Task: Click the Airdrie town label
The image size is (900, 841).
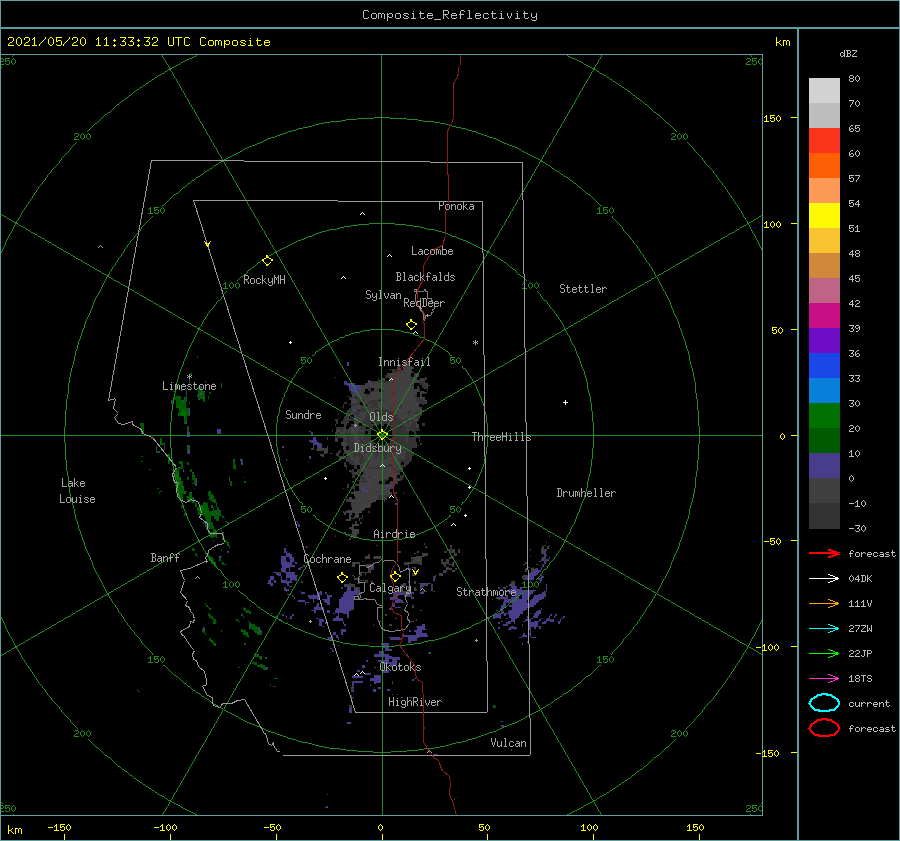Action: point(394,534)
